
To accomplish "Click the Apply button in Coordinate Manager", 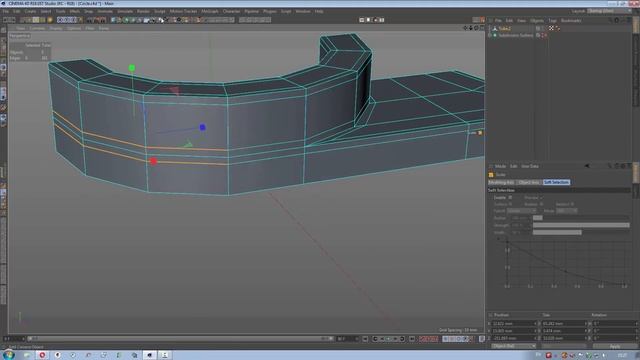I will pyautogui.click(x=615, y=346).
